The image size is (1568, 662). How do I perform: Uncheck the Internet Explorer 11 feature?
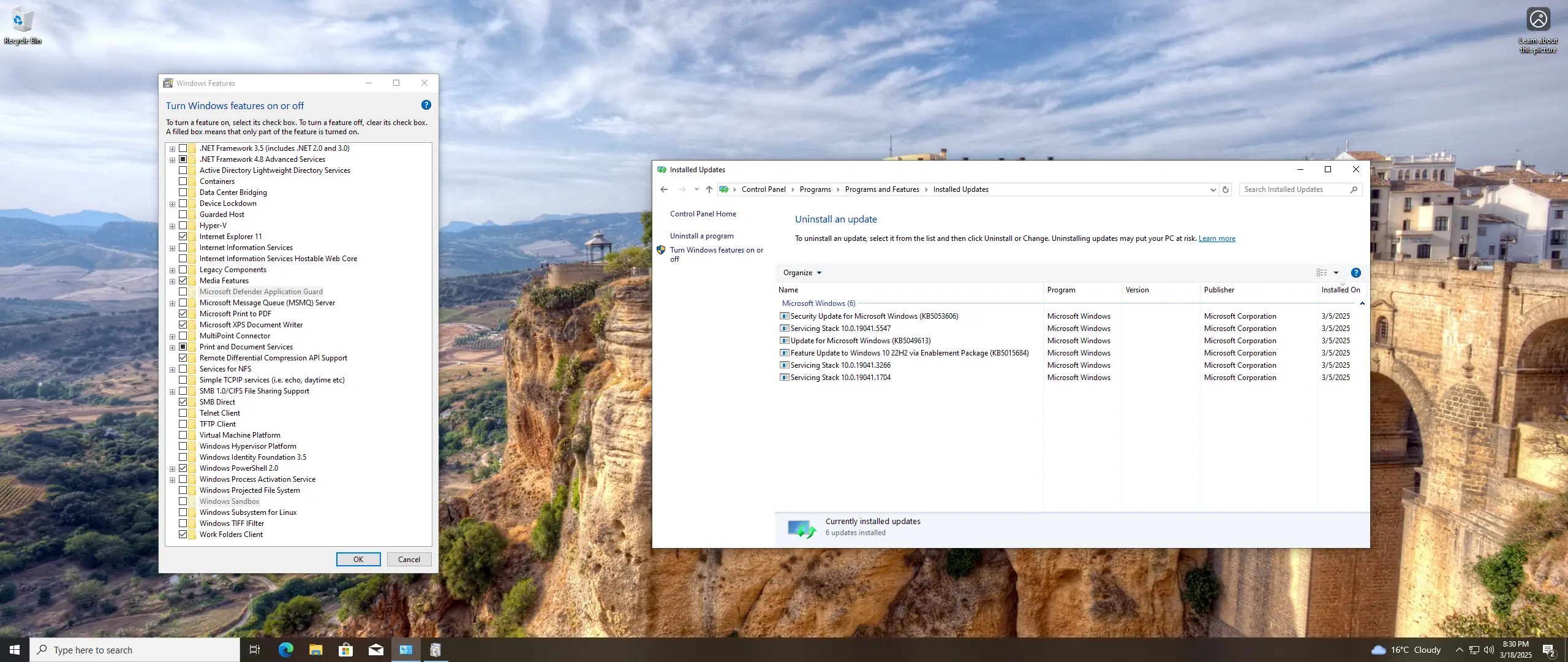tap(183, 237)
